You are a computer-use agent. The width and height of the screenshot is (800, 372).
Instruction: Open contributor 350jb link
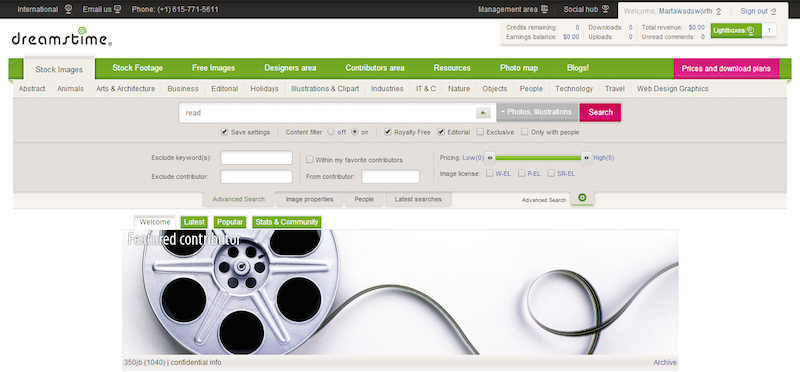coord(133,362)
